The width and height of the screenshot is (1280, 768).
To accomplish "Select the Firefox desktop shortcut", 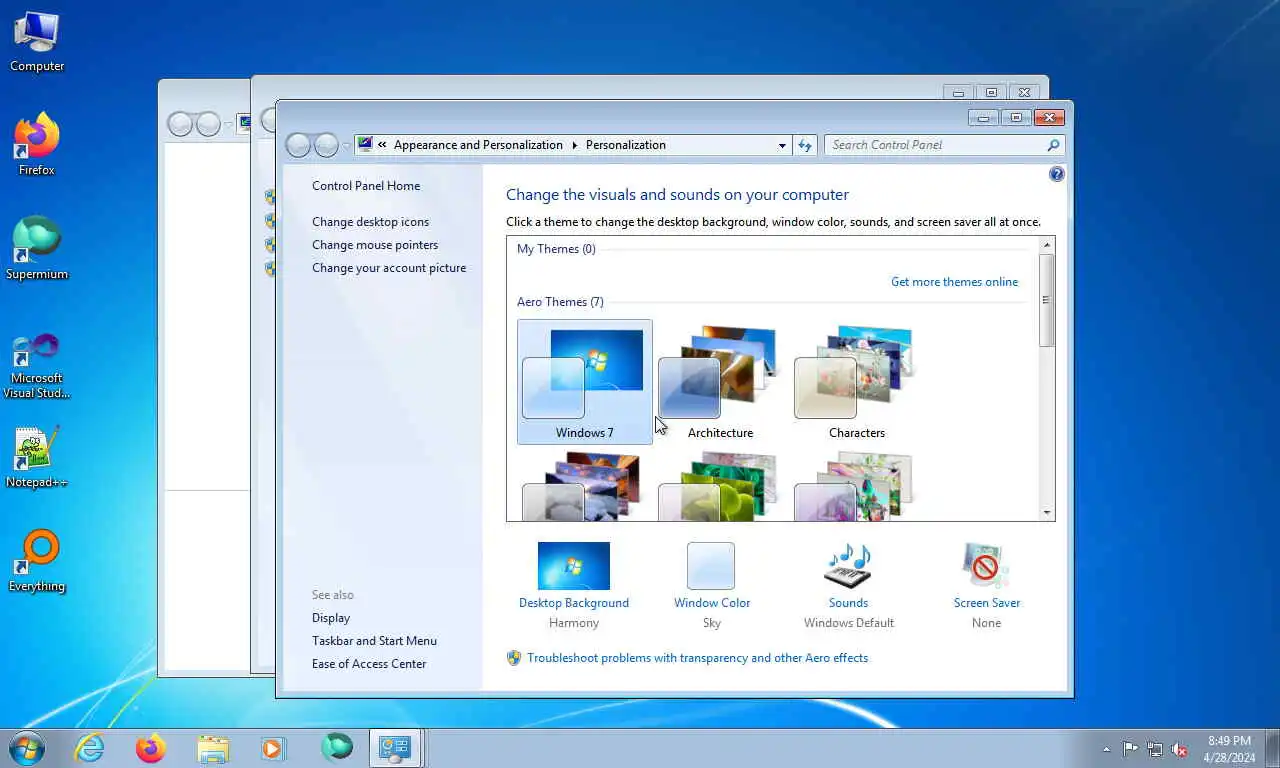I will tap(37, 145).
